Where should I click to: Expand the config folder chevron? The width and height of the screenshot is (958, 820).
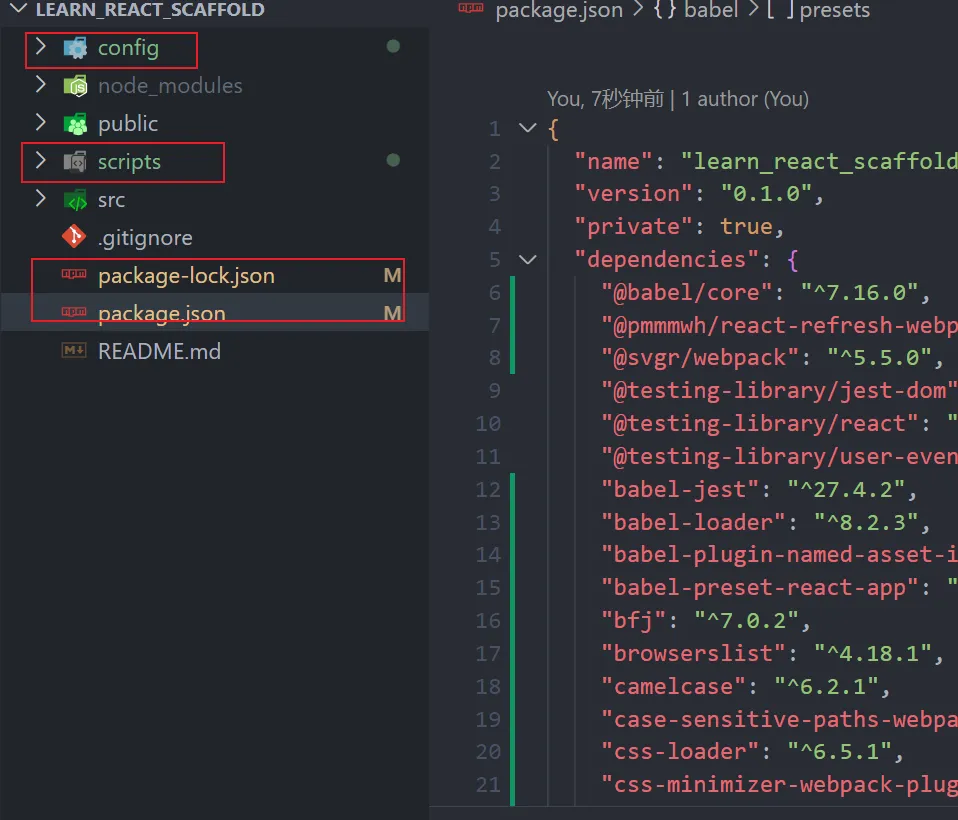coord(40,47)
